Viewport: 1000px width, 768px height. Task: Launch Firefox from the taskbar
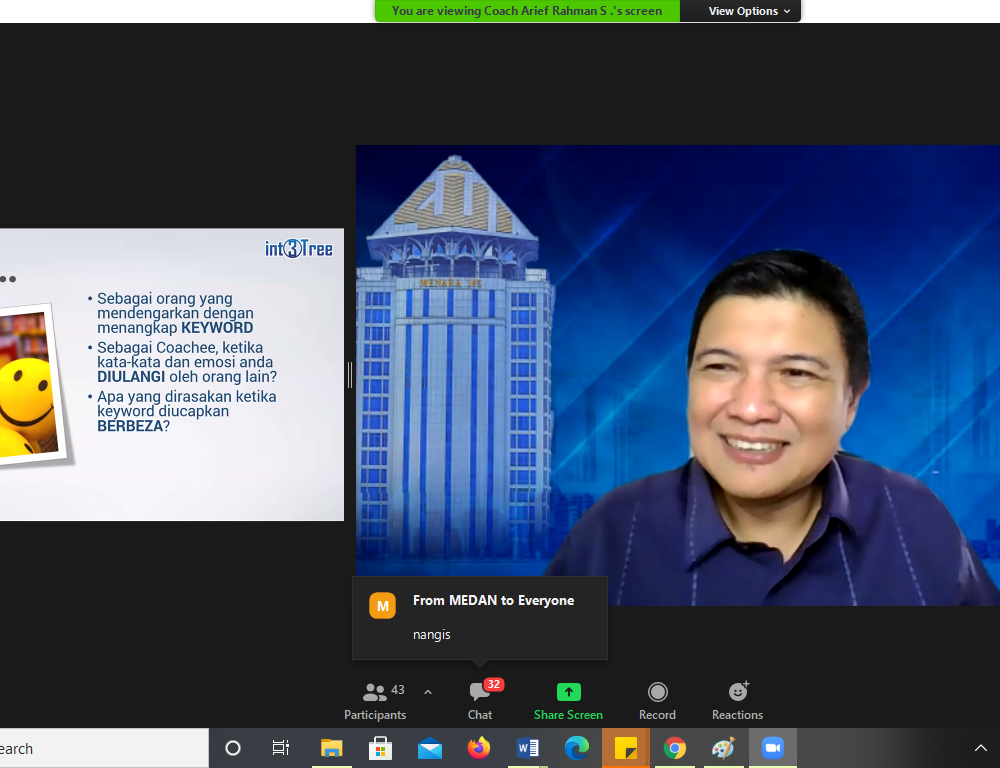tap(479, 748)
